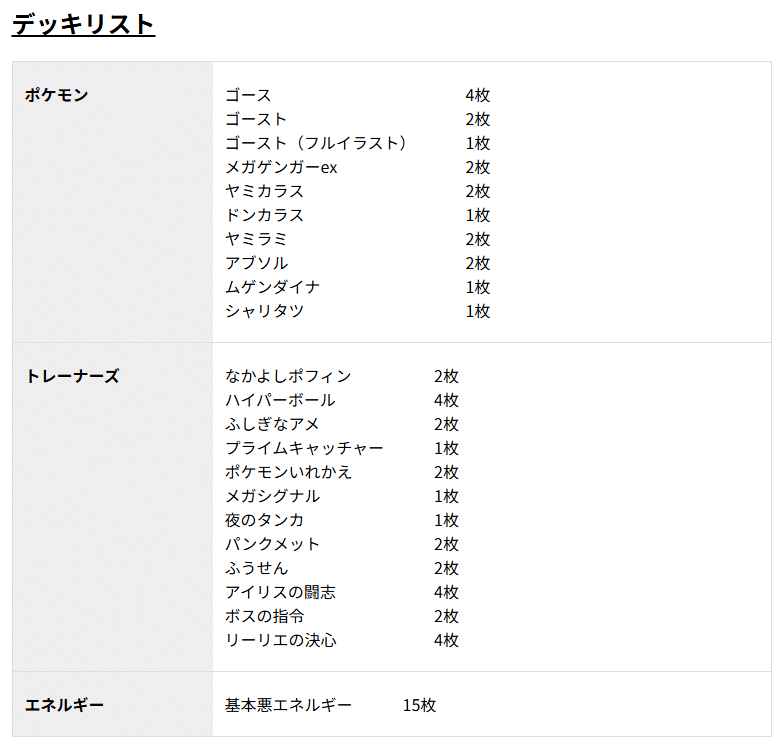
Task: Click the シャリタツ entry
Action: [x=264, y=311]
